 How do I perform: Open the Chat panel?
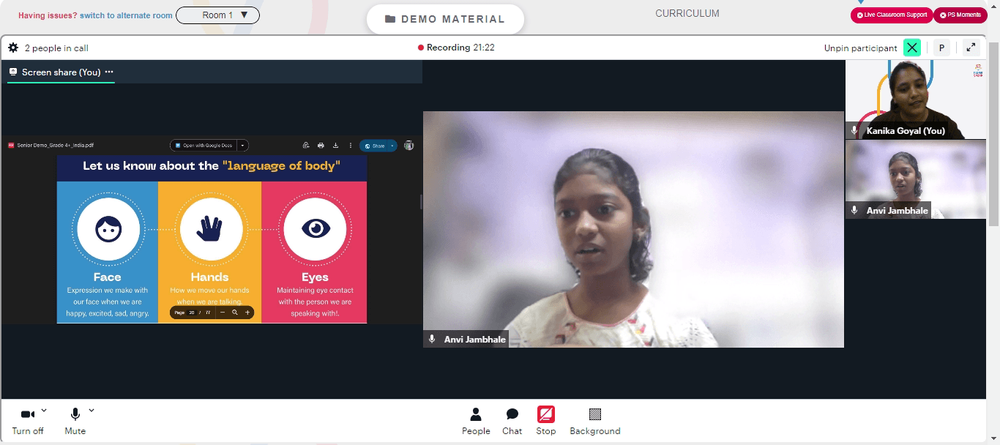(x=512, y=421)
